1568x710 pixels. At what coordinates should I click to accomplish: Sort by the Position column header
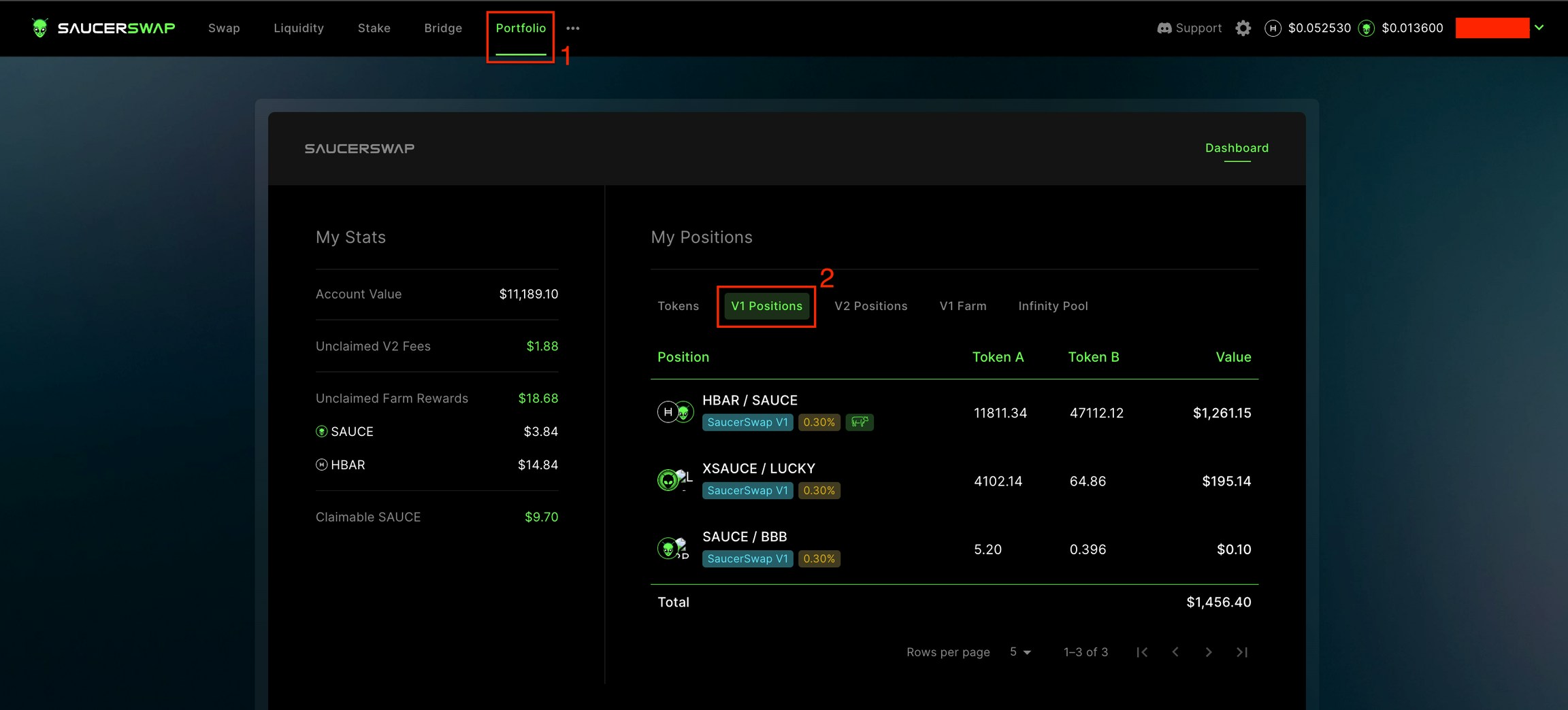click(683, 357)
